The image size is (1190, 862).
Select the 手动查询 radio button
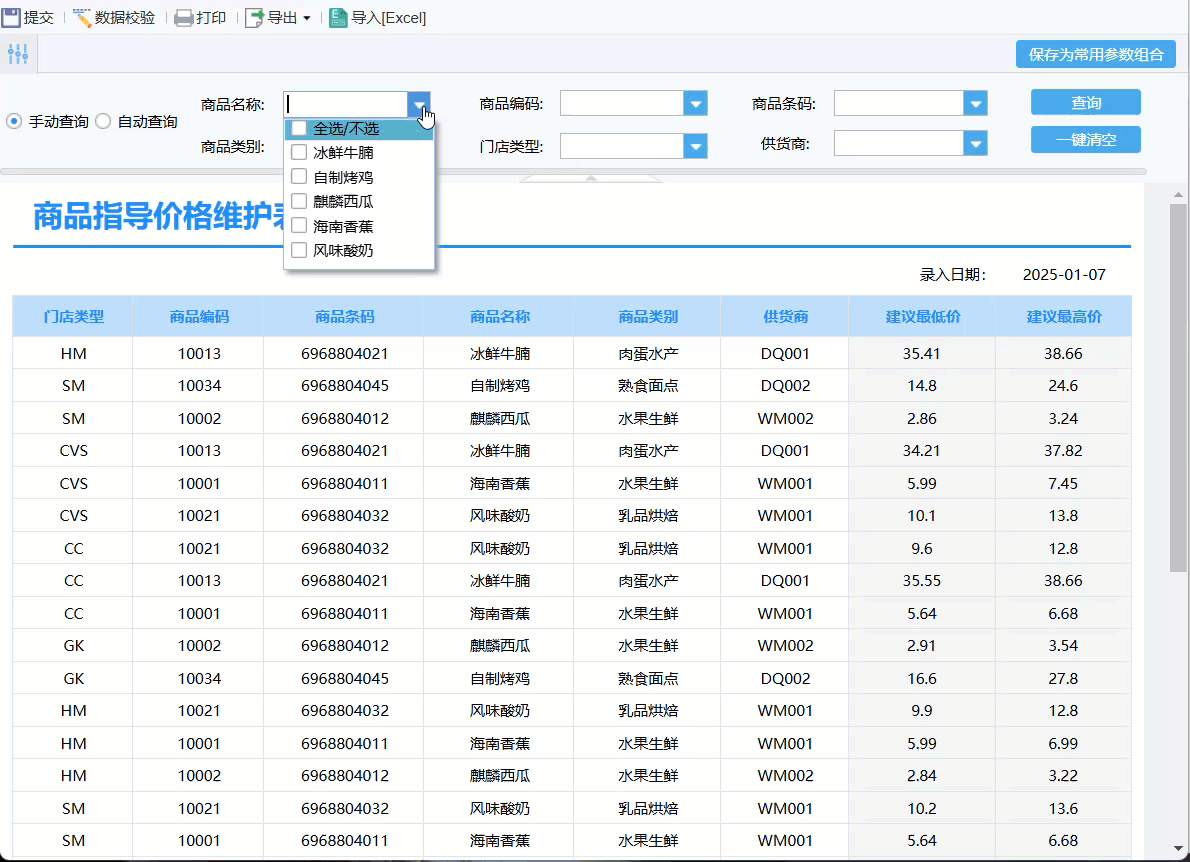click(x=14, y=121)
